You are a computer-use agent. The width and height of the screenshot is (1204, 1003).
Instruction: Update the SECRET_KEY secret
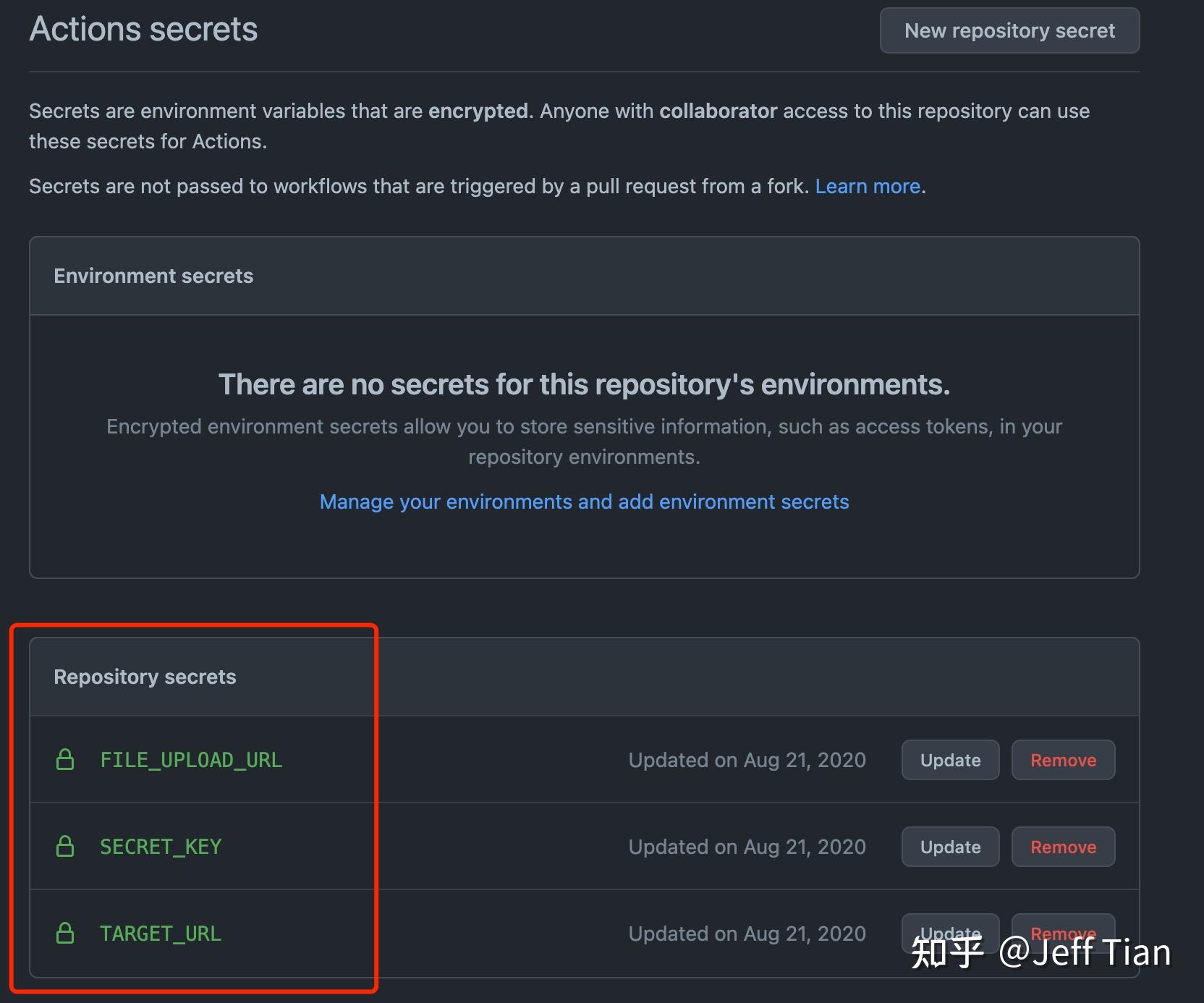tap(950, 847)
